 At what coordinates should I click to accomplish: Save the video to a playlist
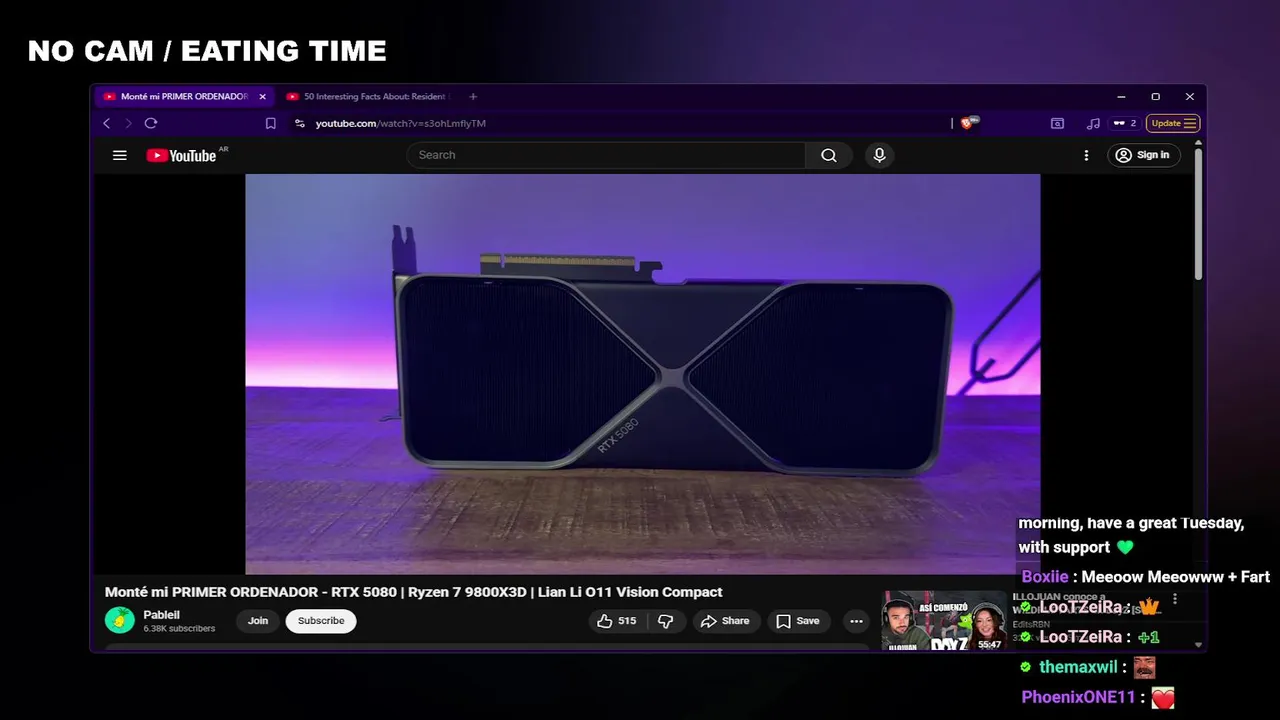pos(798,621)
